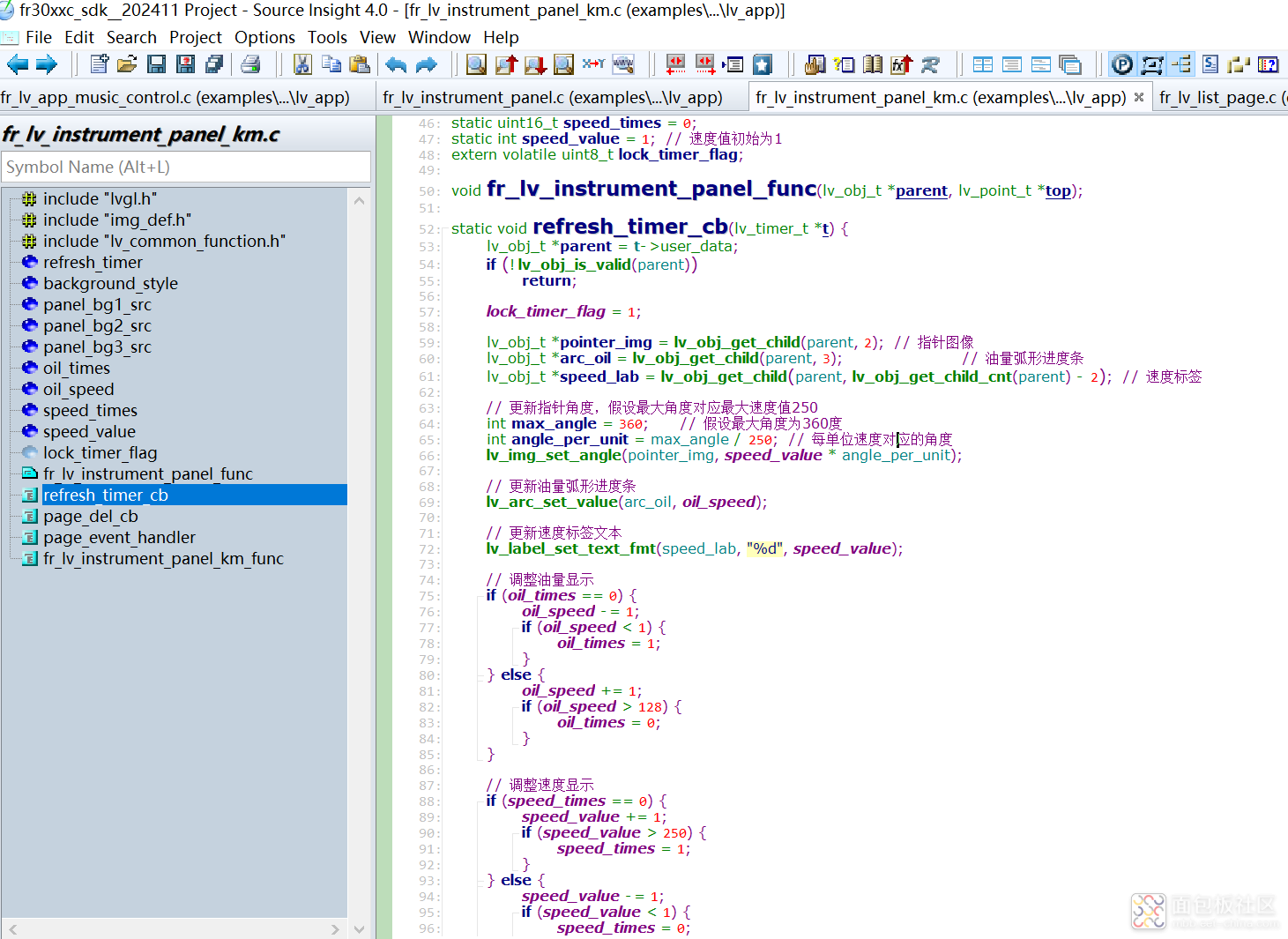Toggle the Relation Window tree icon
Image resolution: width=1288 pixels, height=939 pixels.
coord(1181,64)
